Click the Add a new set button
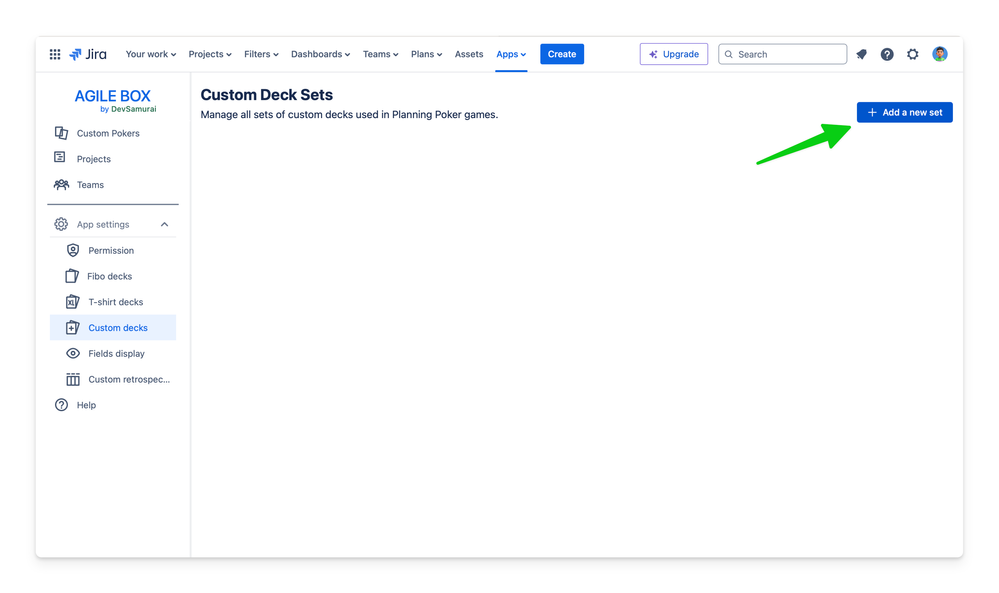The image size is (999, 593). point(905,112)
